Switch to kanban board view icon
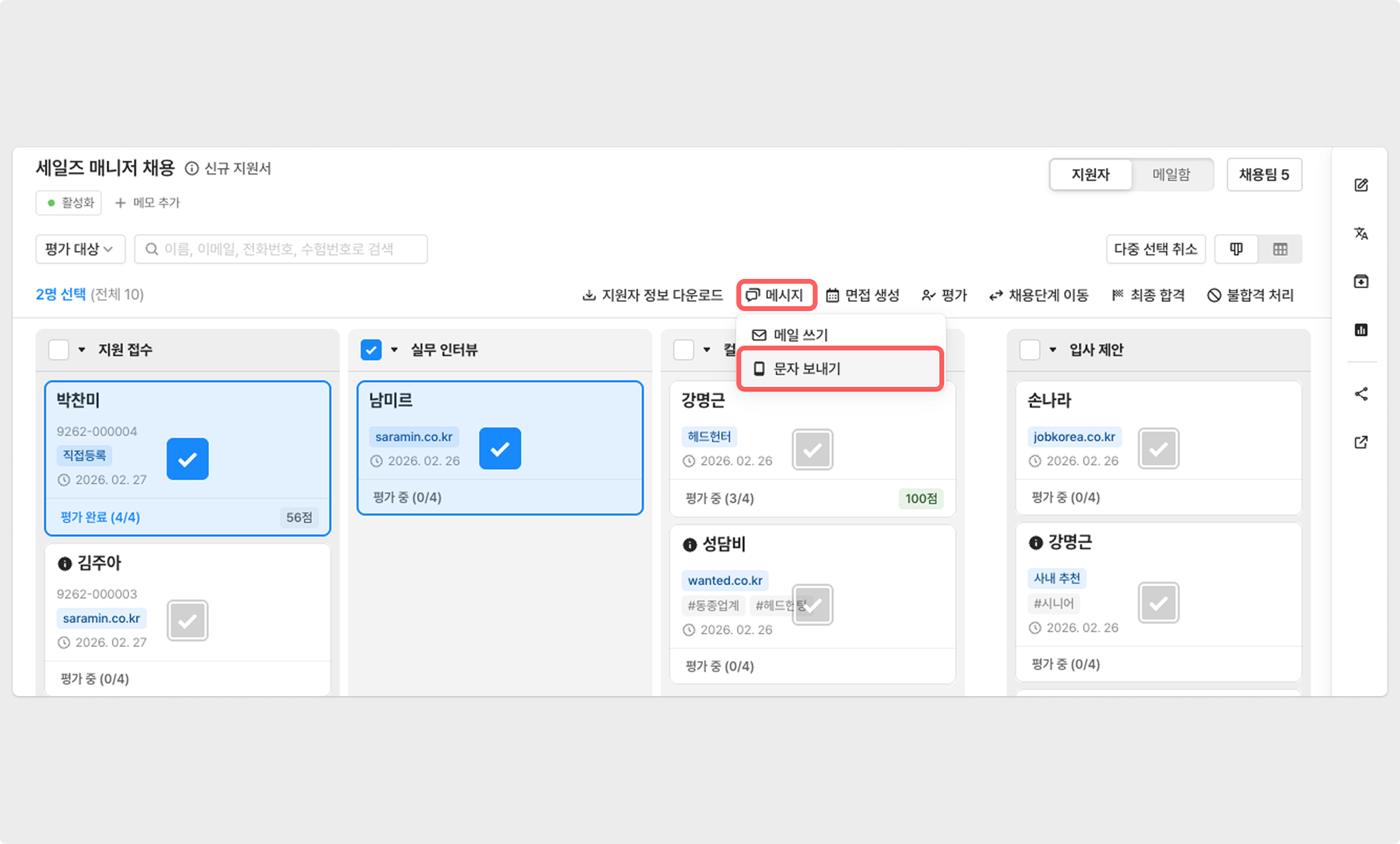The height and width of the screenshot is (844, 1400). 1236,249
